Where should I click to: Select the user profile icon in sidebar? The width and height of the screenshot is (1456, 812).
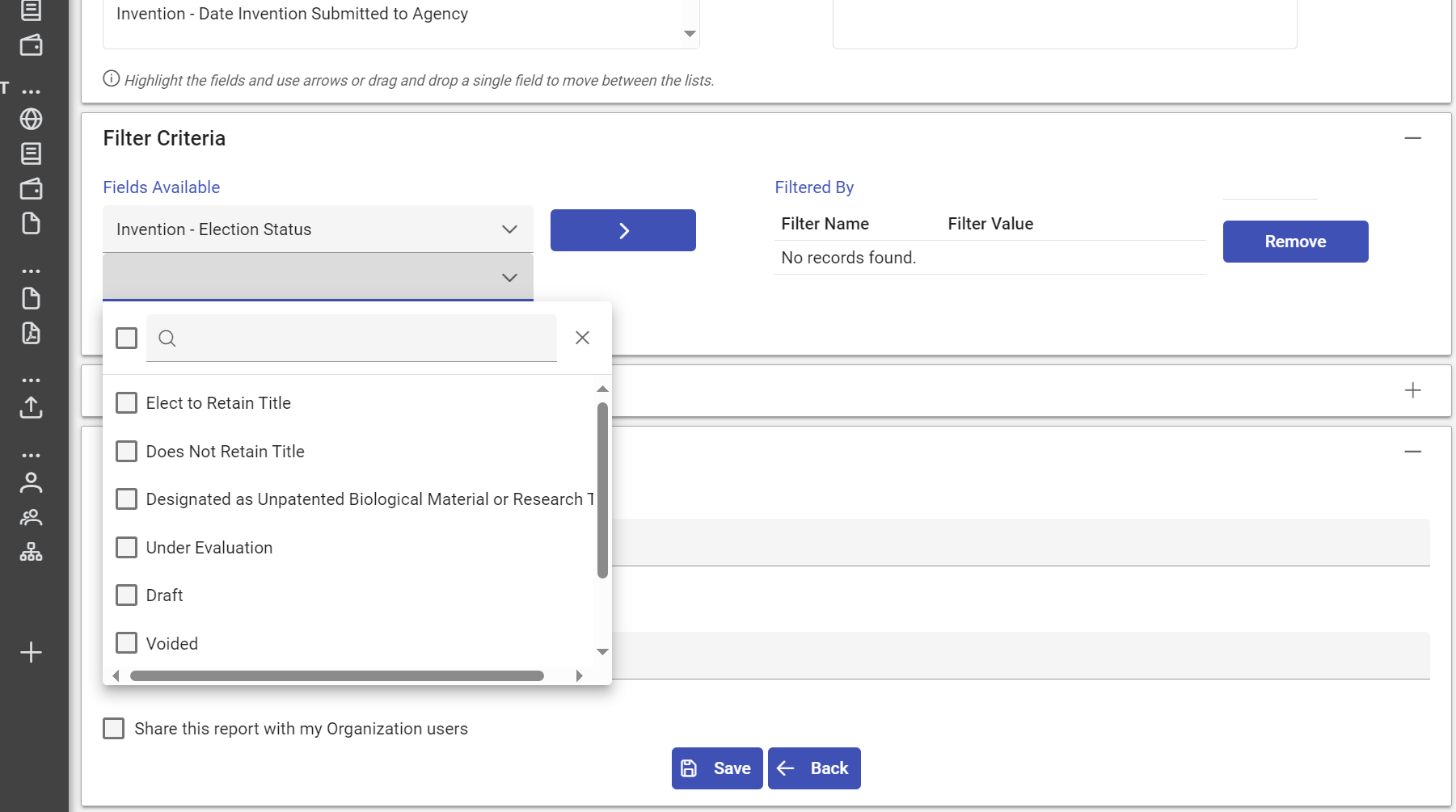click(32, 482)
